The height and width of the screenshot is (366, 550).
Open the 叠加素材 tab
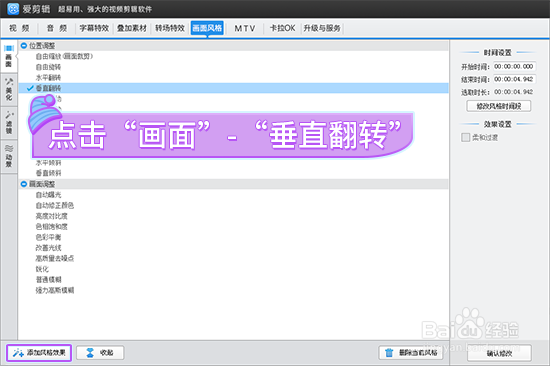[x=132, y=28]
